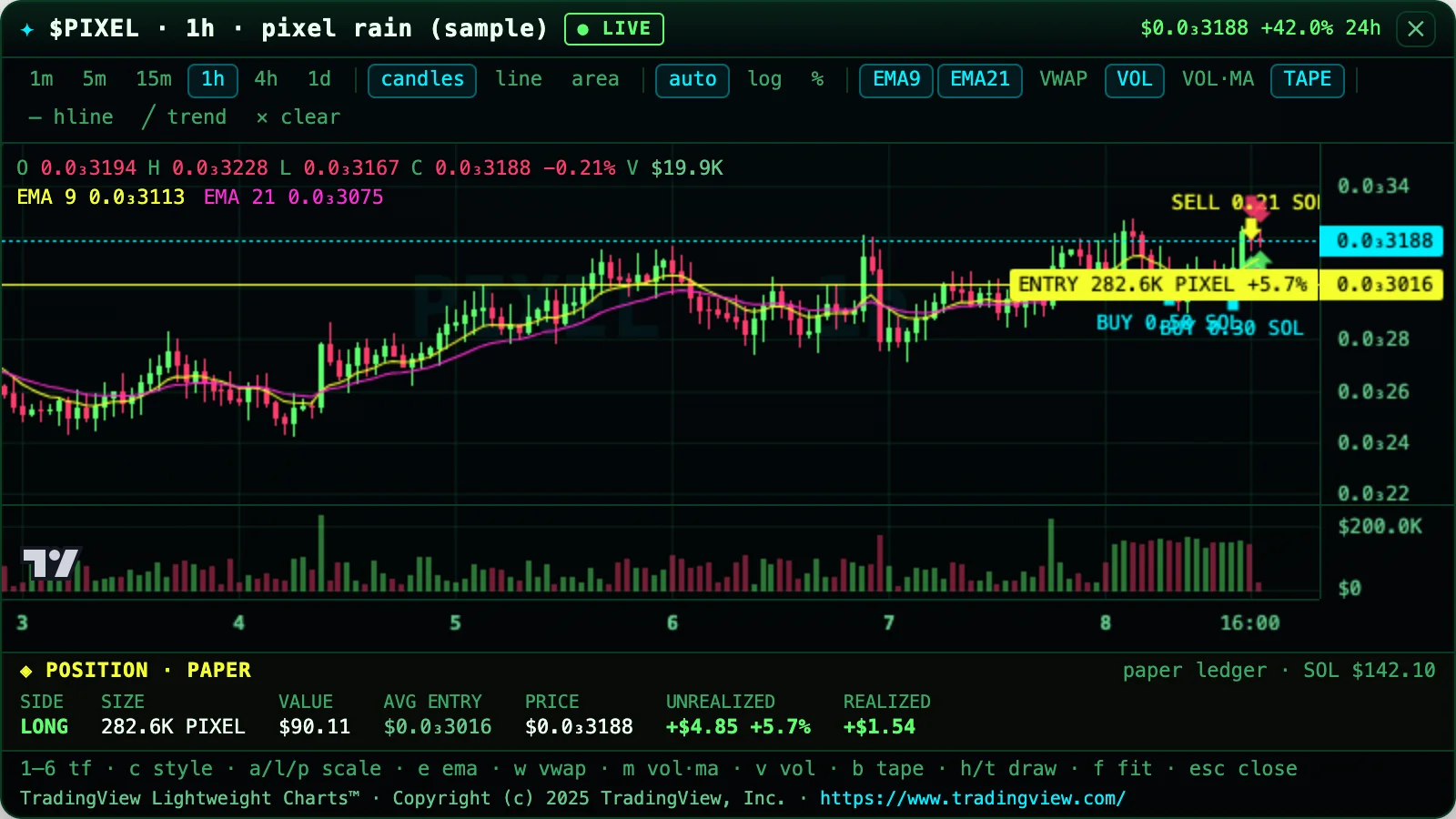Screen dimensions: 1456x819
Task: Toggle the VOL volume bars
Action: pos(1135,80)
